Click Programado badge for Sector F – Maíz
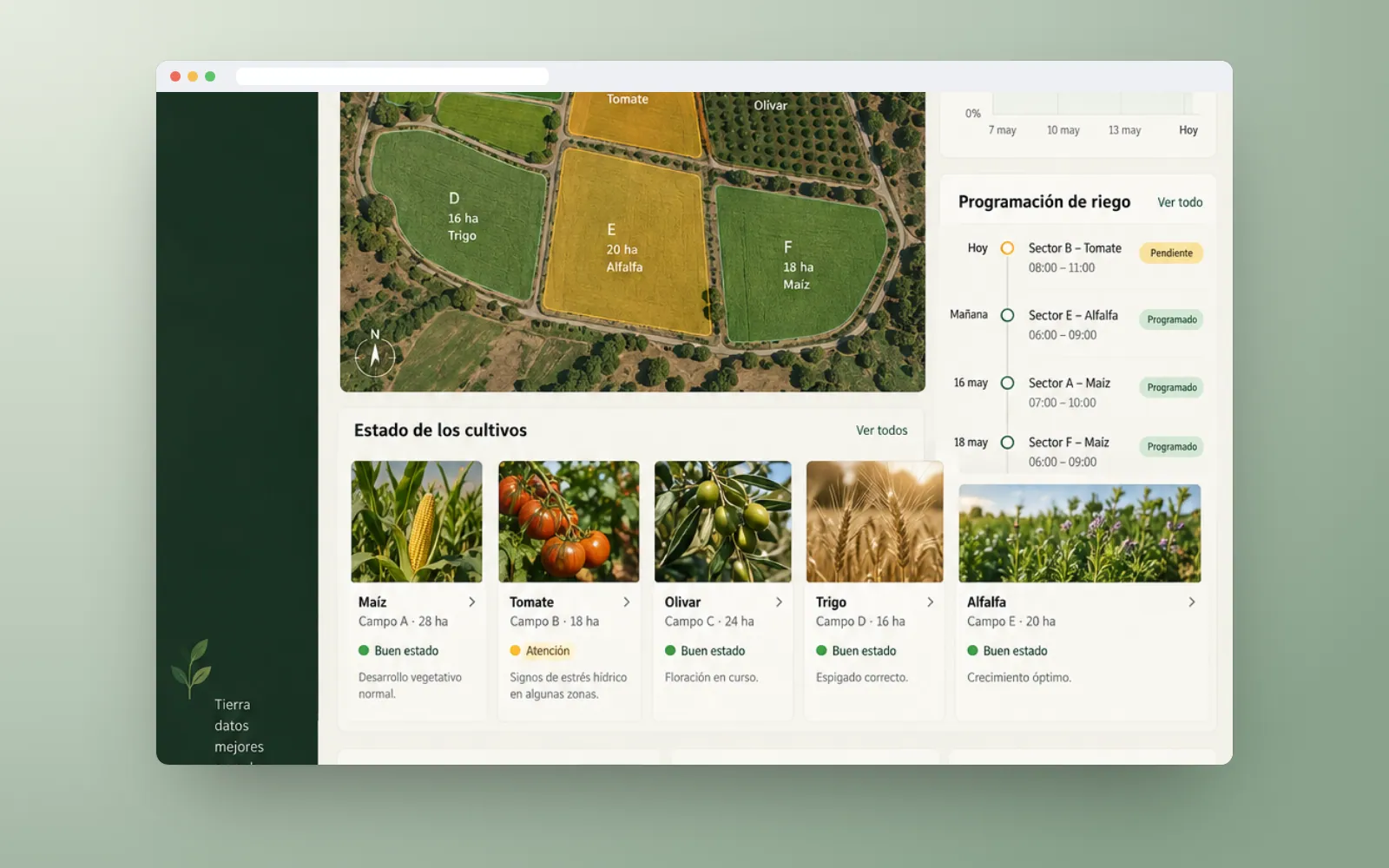Image resolution: width=1389 pixels, height=868 pixels. pyautogui.click(x=1172, y=447)
